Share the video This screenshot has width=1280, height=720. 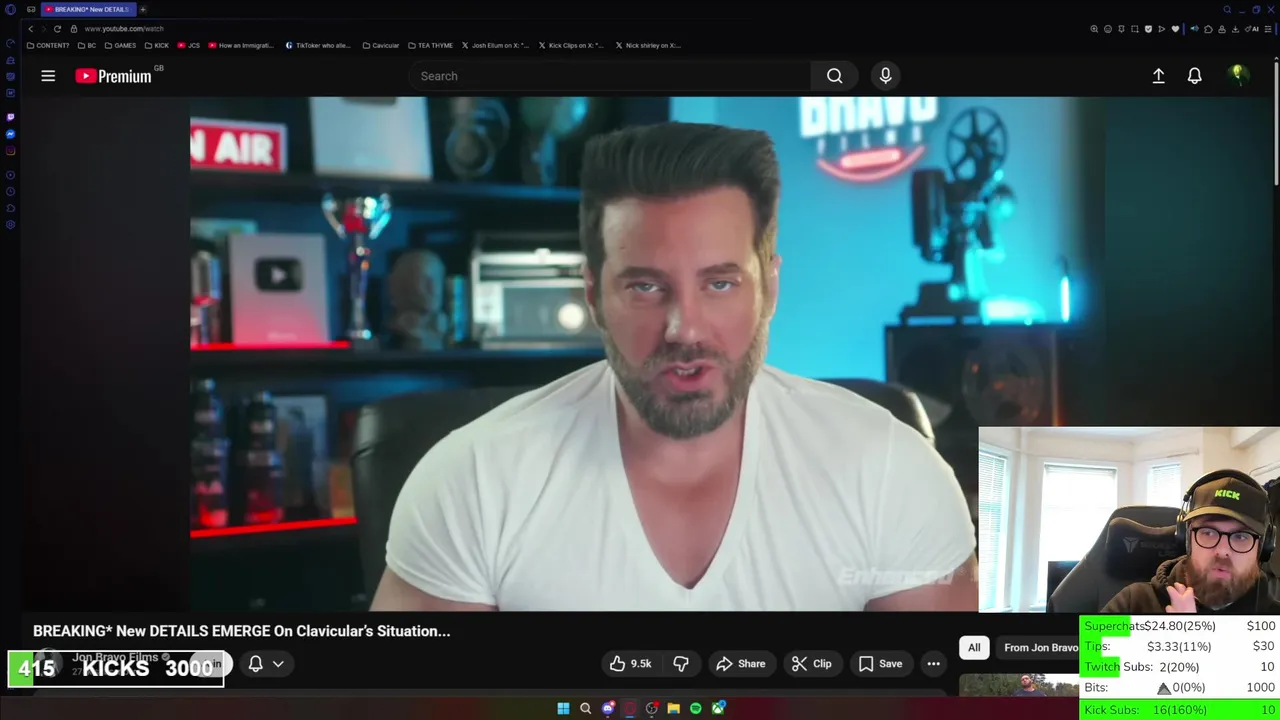(741, 664)
